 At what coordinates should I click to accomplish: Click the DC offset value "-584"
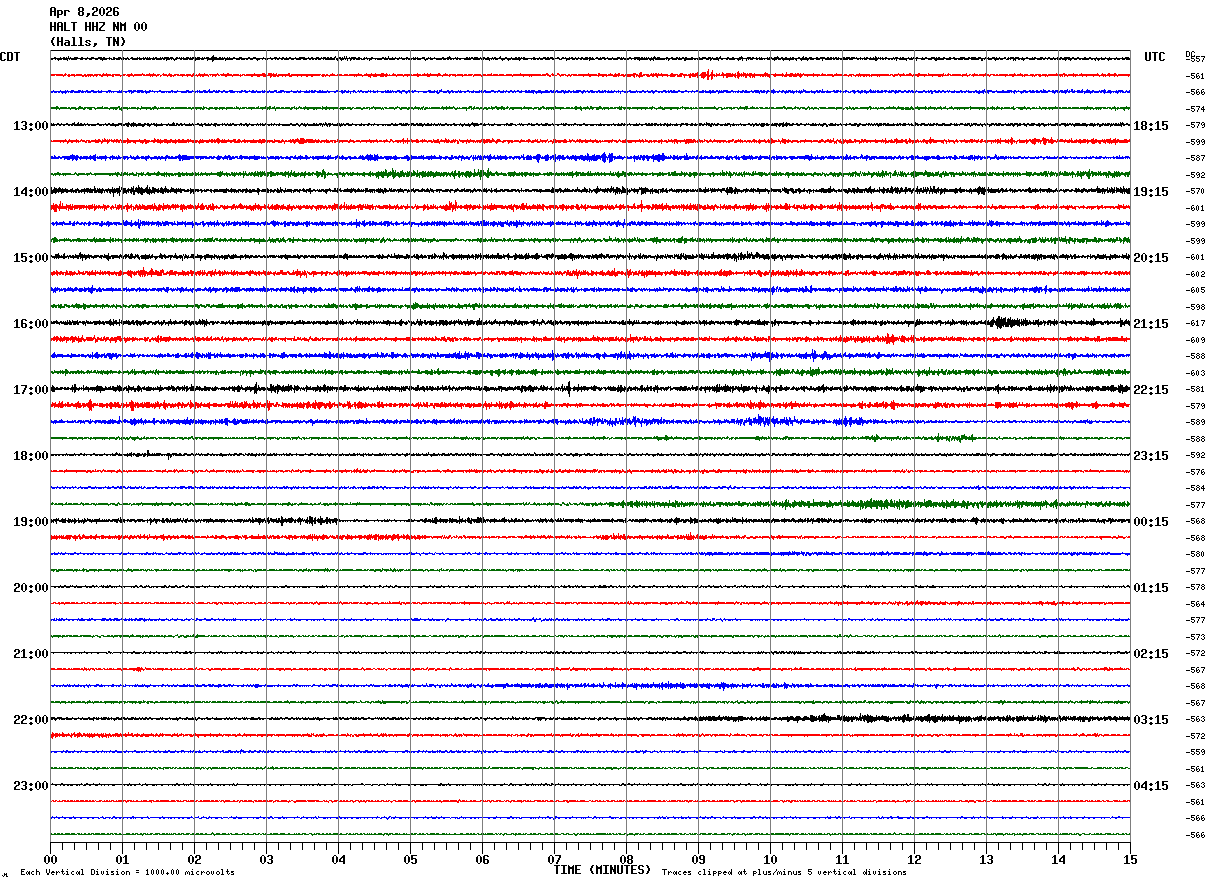pyautogui.click(x=1195, y=489)
